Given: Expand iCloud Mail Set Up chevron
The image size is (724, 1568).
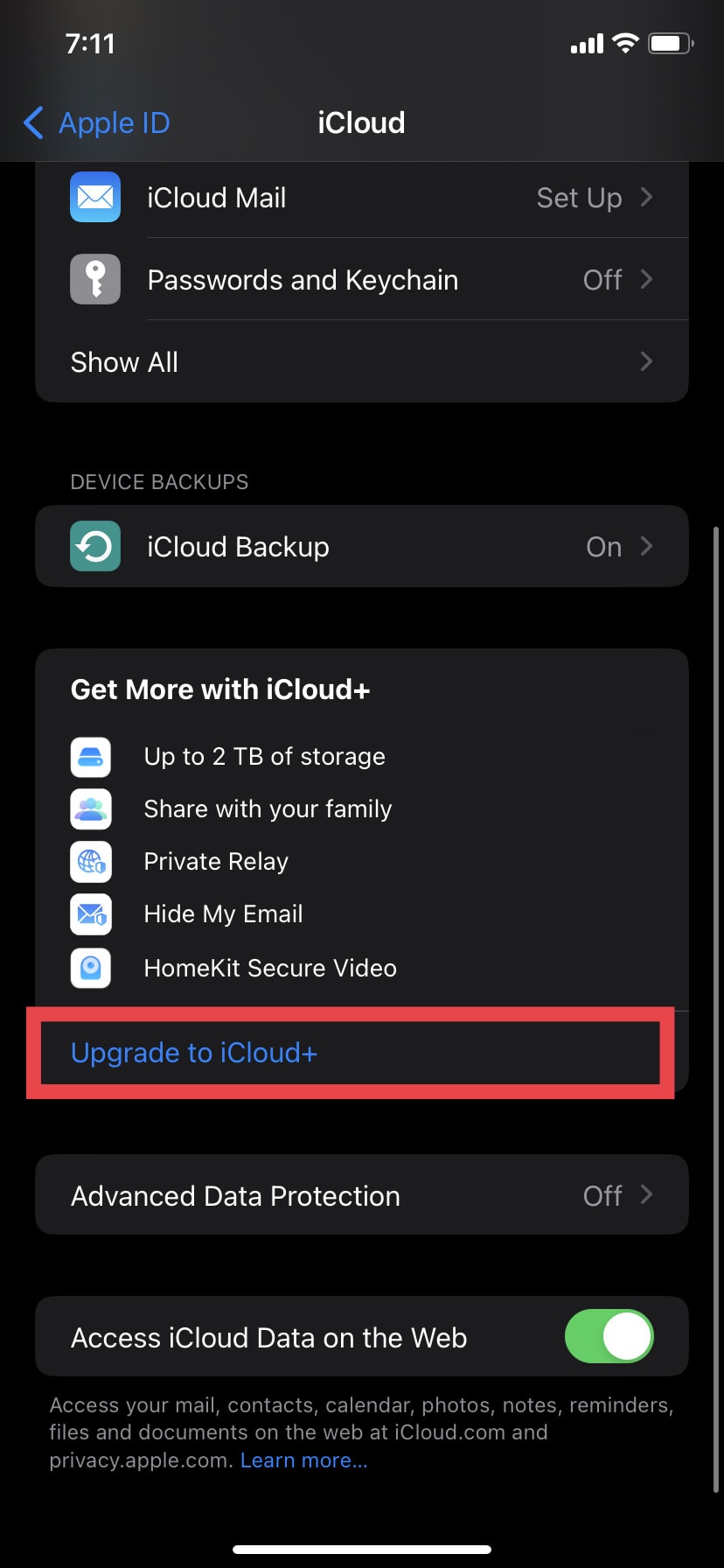Looking at the screenshot, I should click(645, 198).
